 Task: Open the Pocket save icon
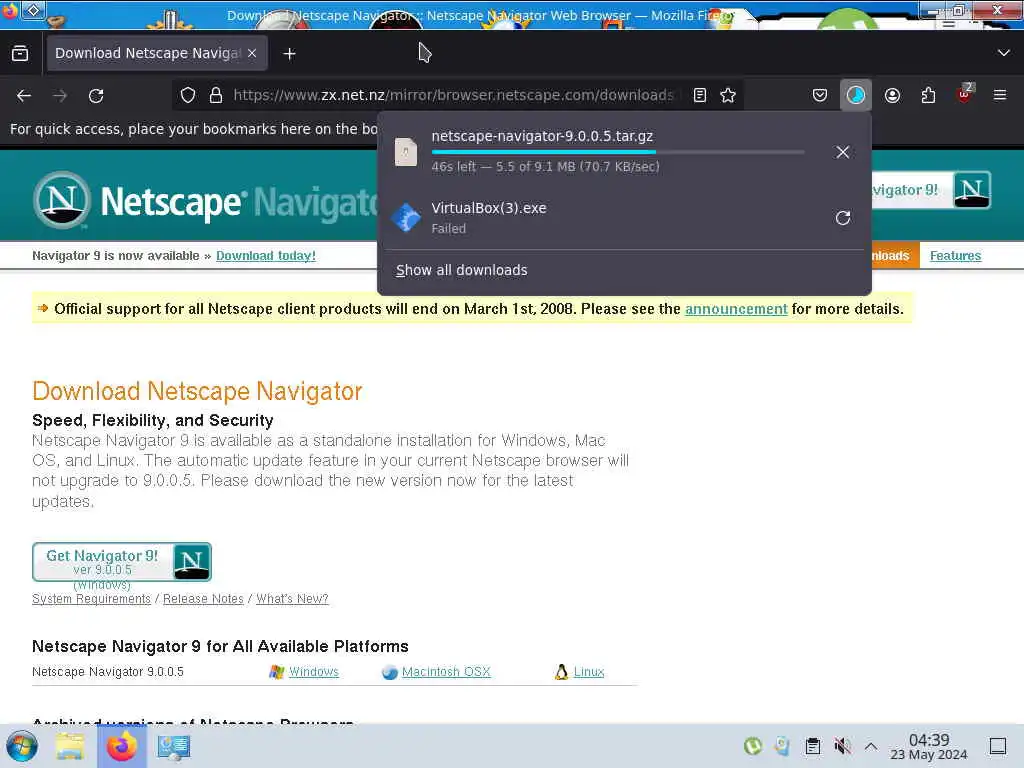820,95
